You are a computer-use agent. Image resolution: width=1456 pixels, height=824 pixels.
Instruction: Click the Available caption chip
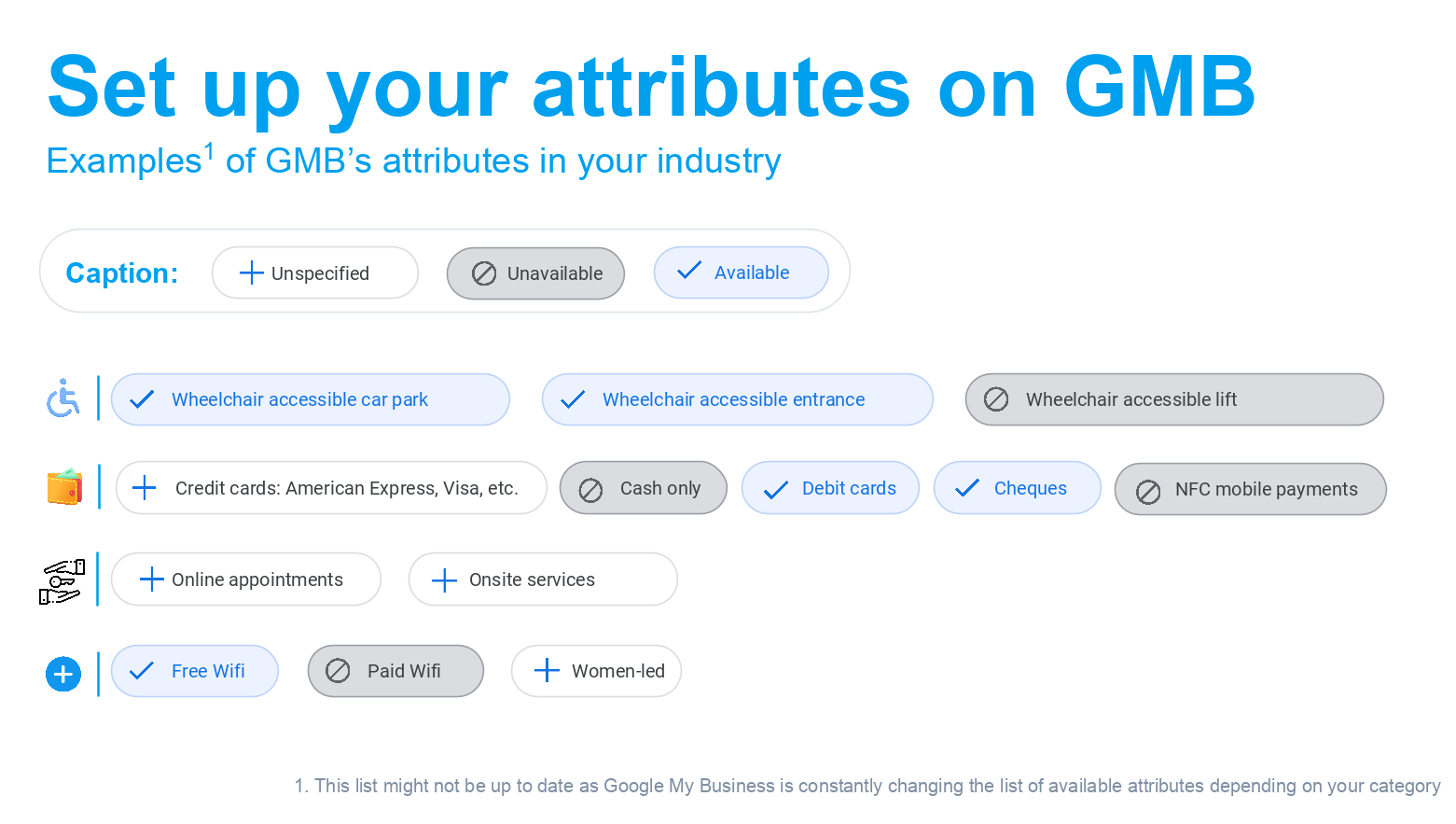pos(742,272)
